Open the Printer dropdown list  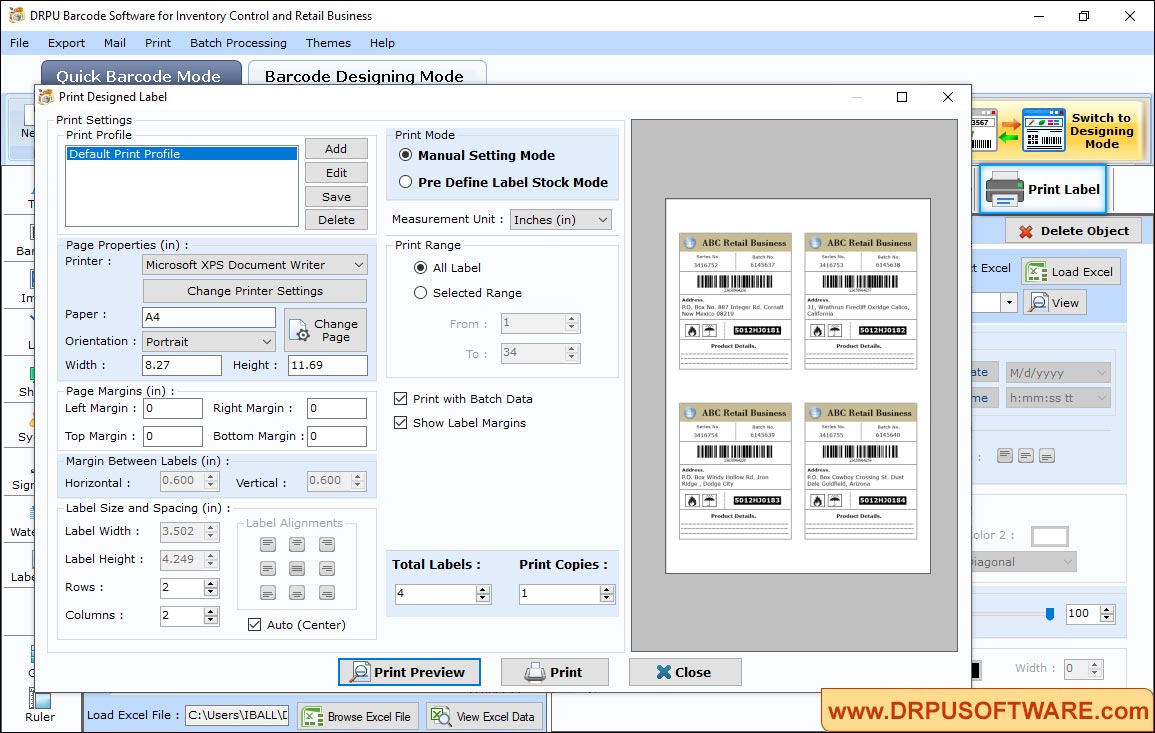[x=255, y=264]
